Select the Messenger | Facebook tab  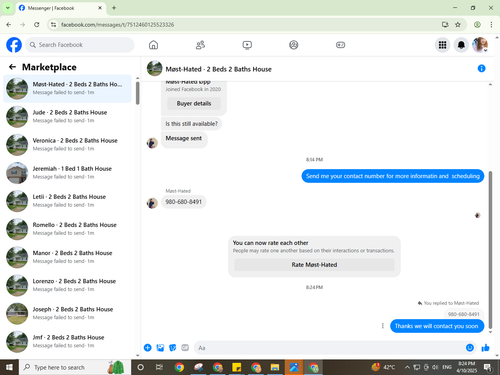[x=60, y=8]
